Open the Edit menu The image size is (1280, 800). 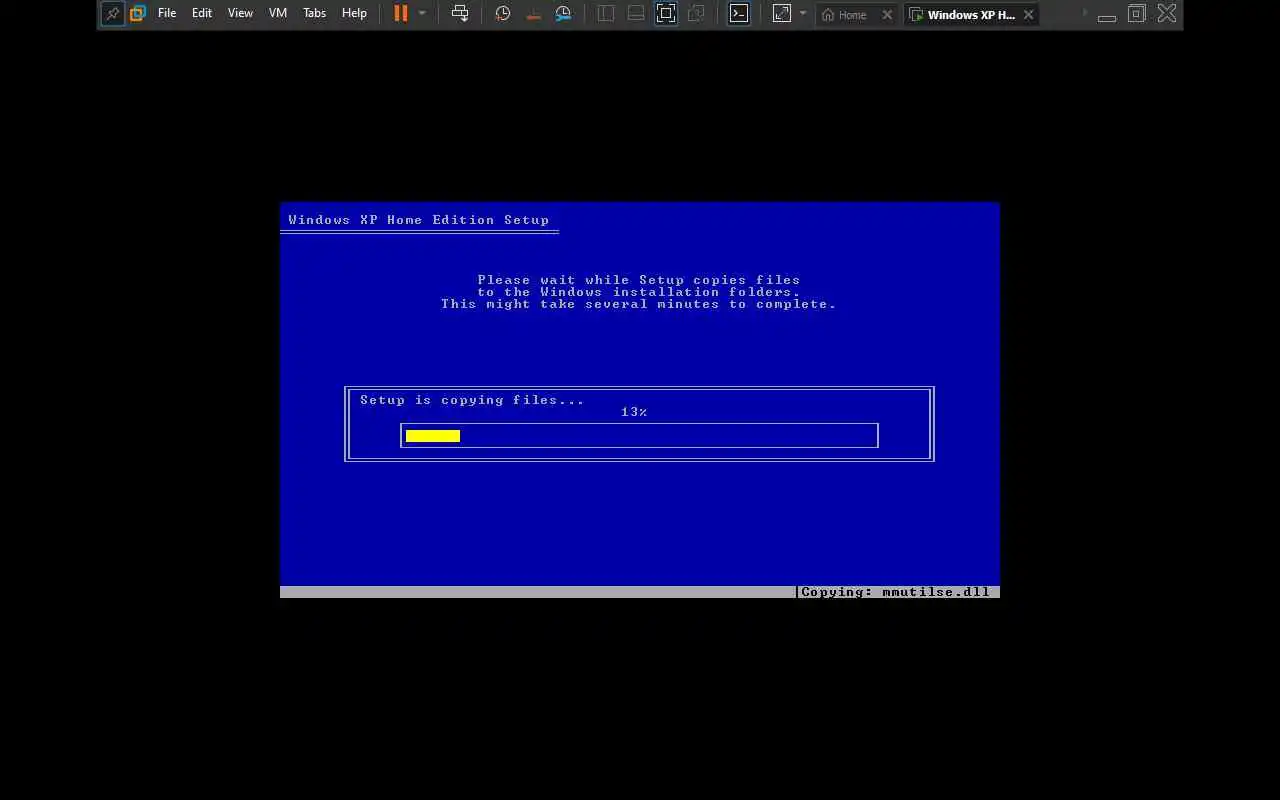pos(202,14)
